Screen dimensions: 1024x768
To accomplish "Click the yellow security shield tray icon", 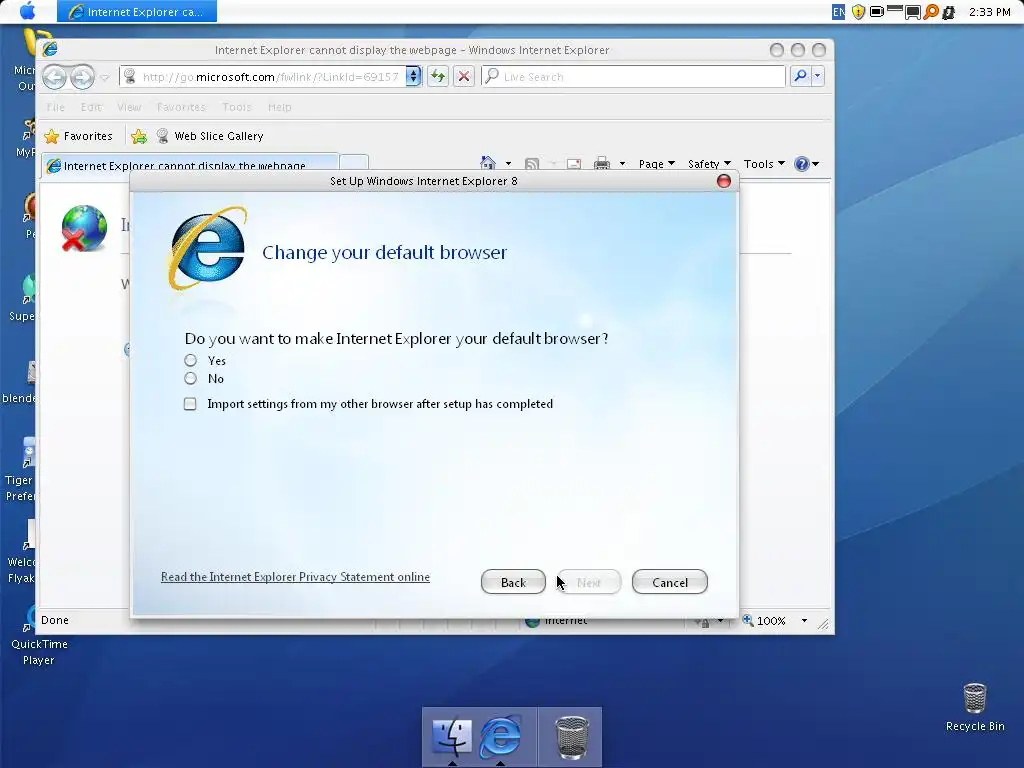I will click(x=858, y=12).
